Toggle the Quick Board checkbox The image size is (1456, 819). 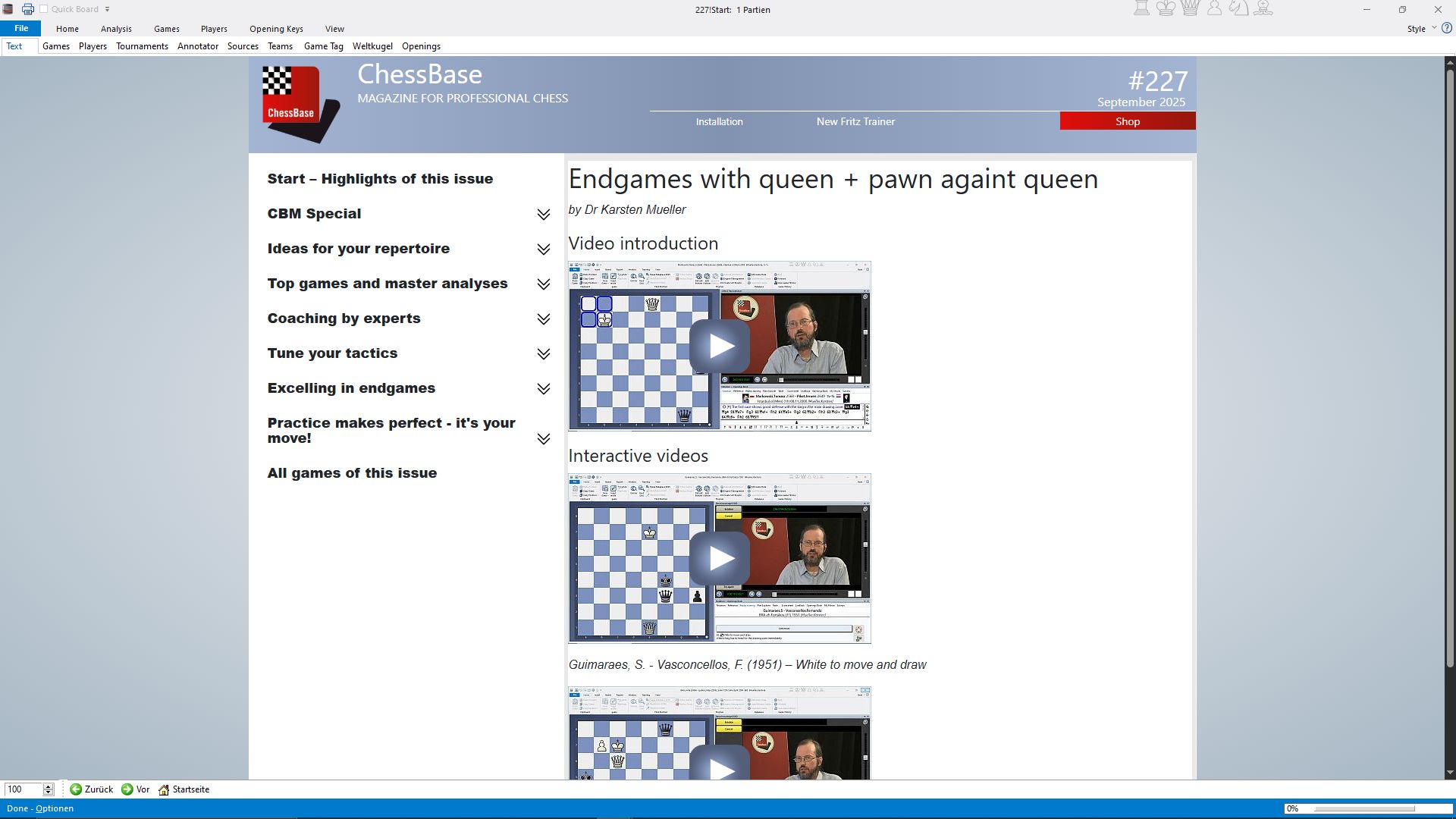coord(44,9)
